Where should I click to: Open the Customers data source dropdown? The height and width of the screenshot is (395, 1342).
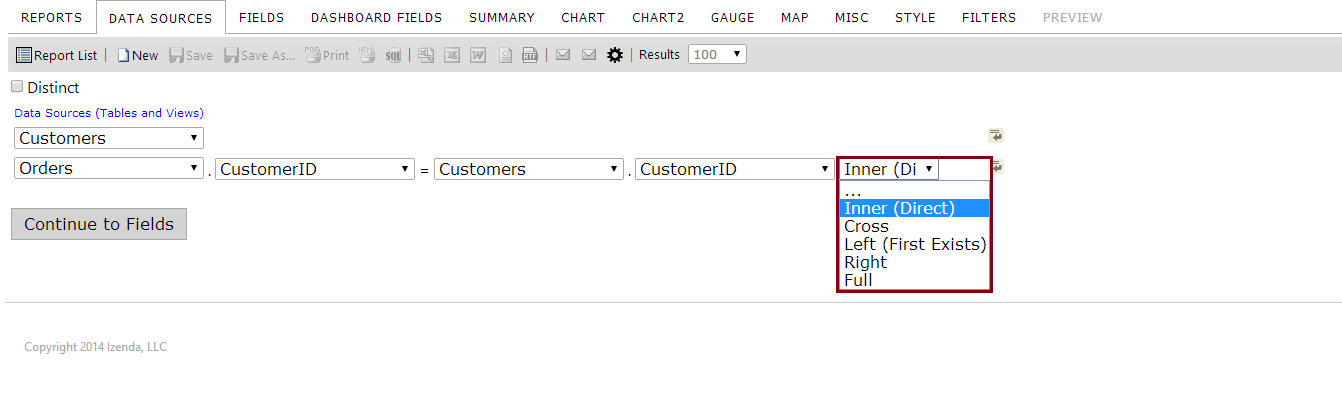coord(109,138)
